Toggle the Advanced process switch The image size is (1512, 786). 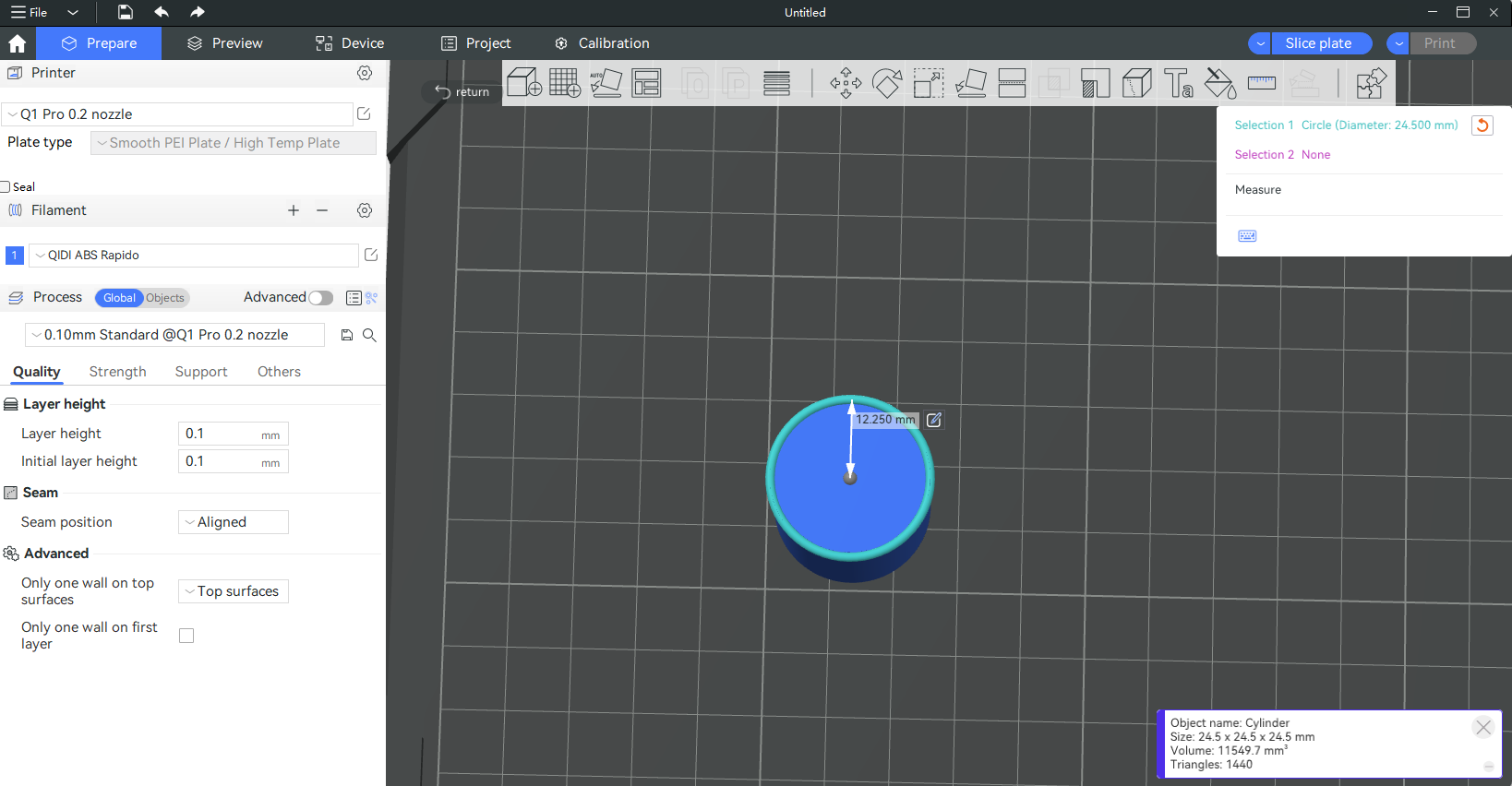(x=320, y=297)
